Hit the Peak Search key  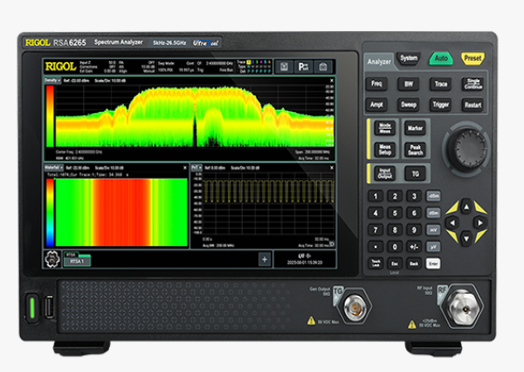[x=415, y=150]
